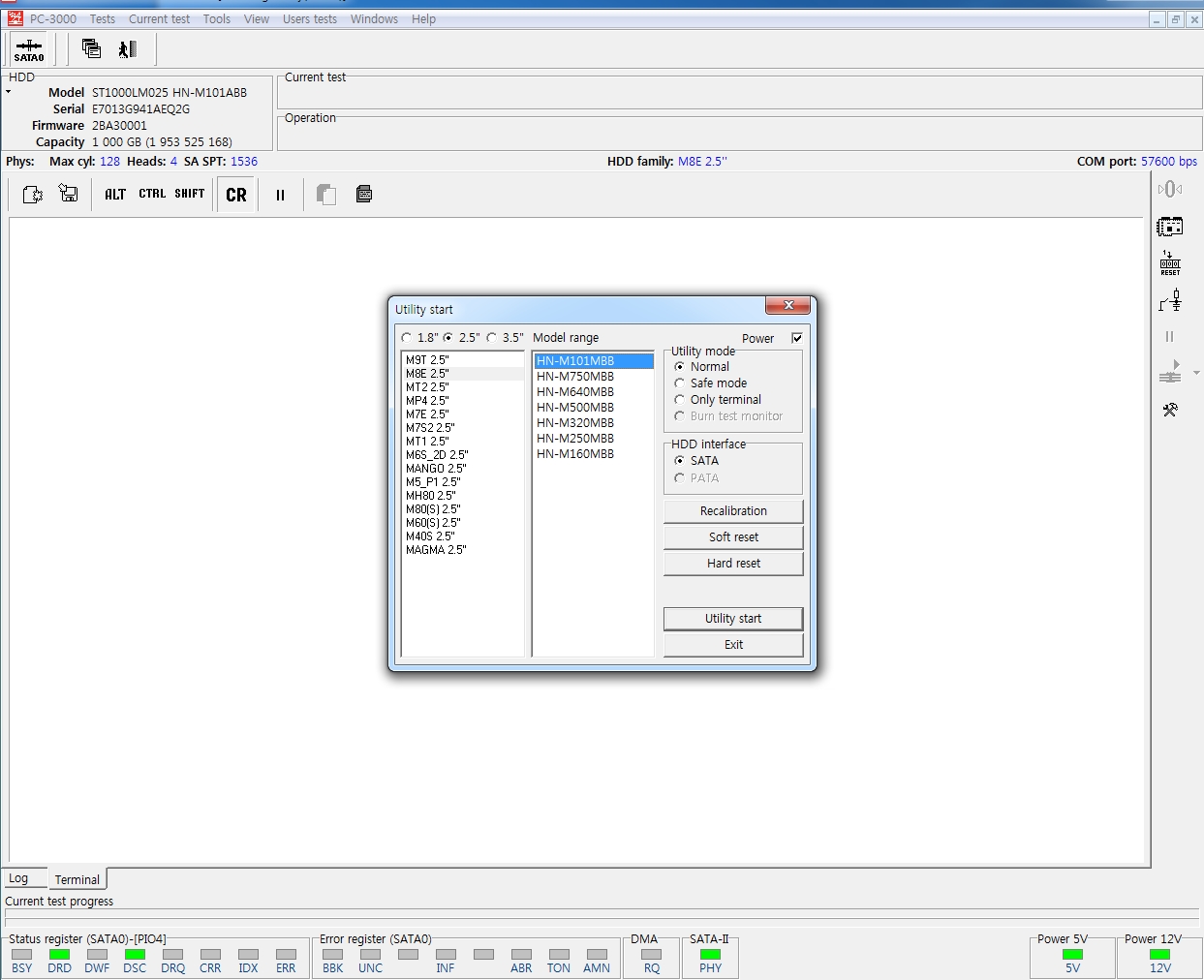1204x980 pixels.
Task: Open the wrench and hammer tools icon
Action: pos(1170,410)
